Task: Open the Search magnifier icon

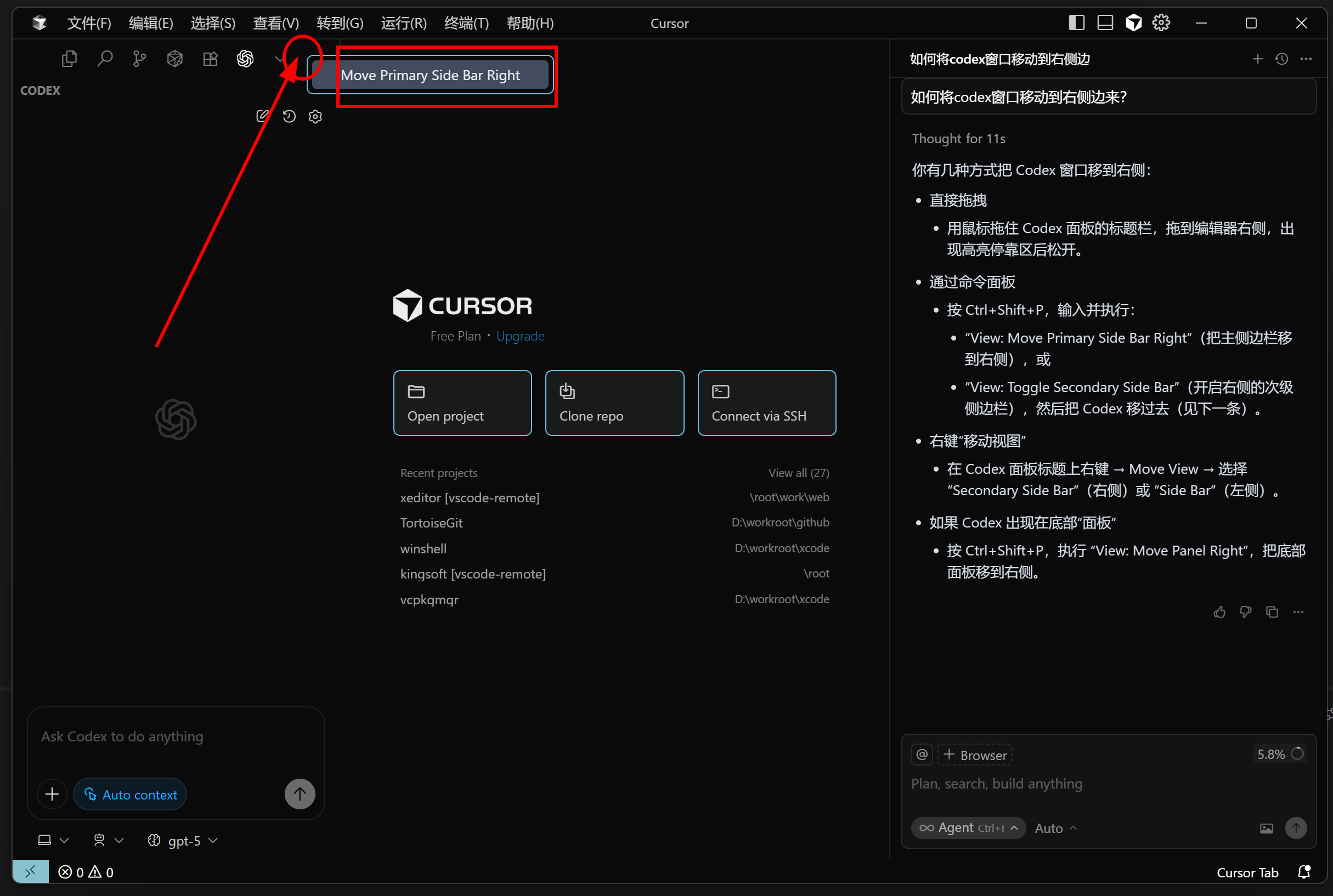Action: click(x=105, y=58)
